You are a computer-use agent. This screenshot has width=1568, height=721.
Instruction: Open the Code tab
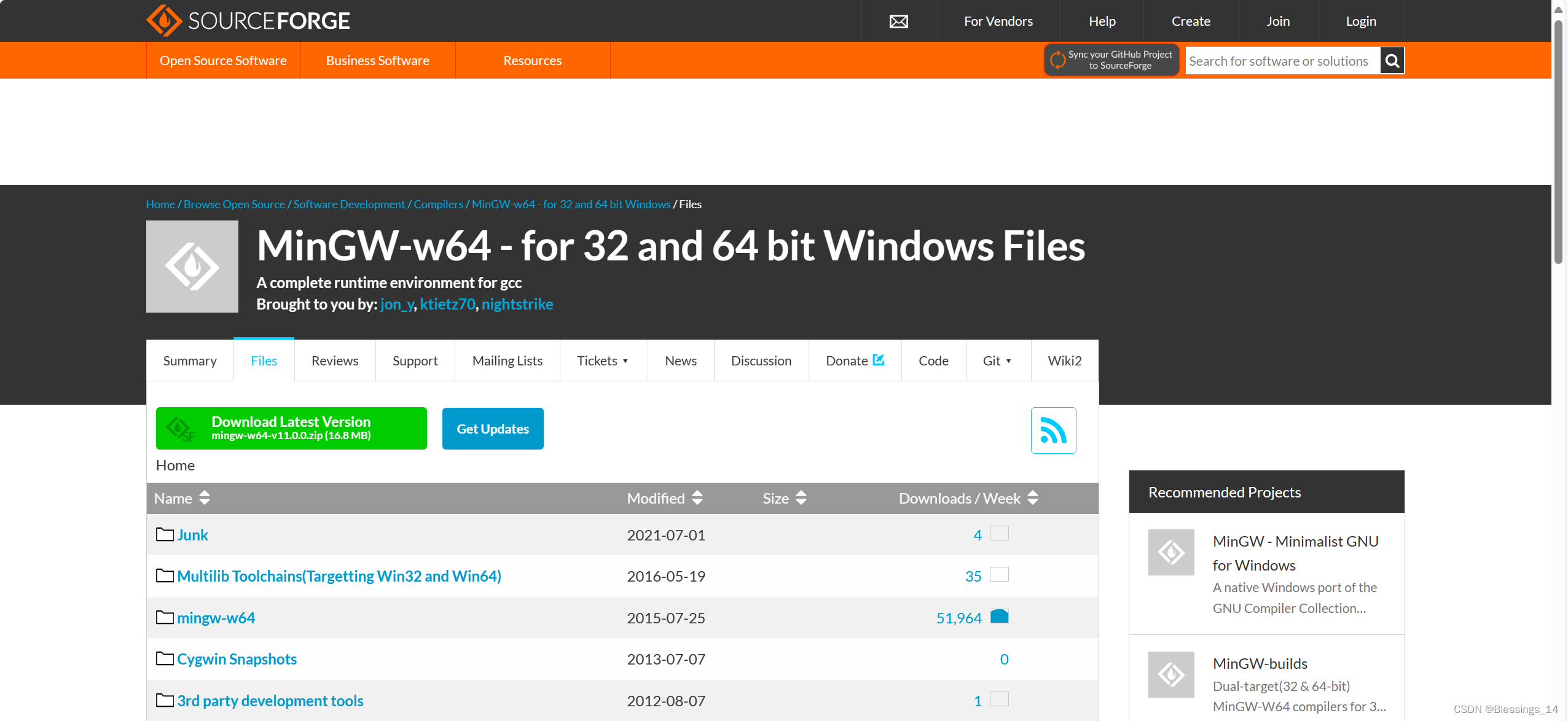[933, 360]
